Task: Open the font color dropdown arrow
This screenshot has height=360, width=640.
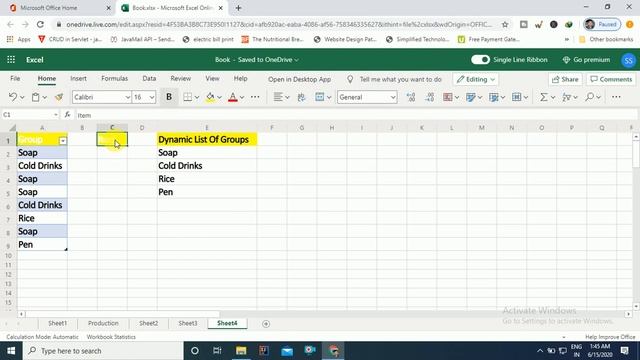Action: (x=242, y=97)
